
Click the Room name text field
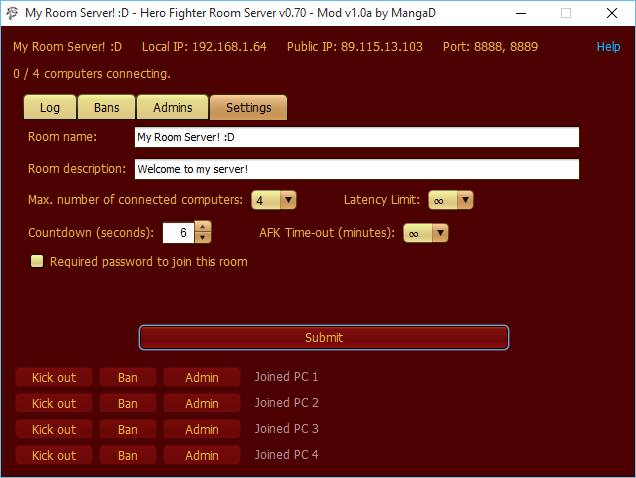point(356,137)
